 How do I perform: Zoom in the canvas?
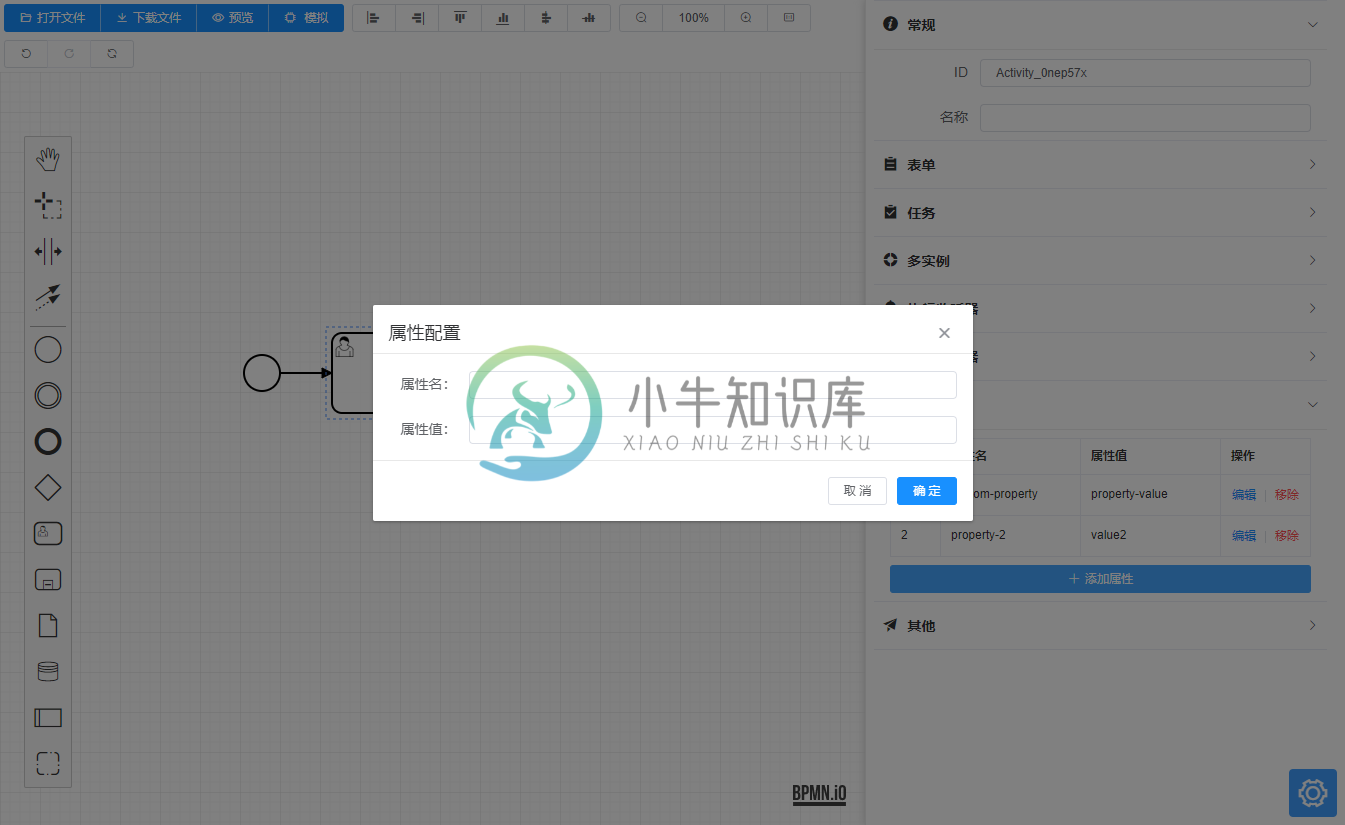pyautogui.click(x=746, y=18)
